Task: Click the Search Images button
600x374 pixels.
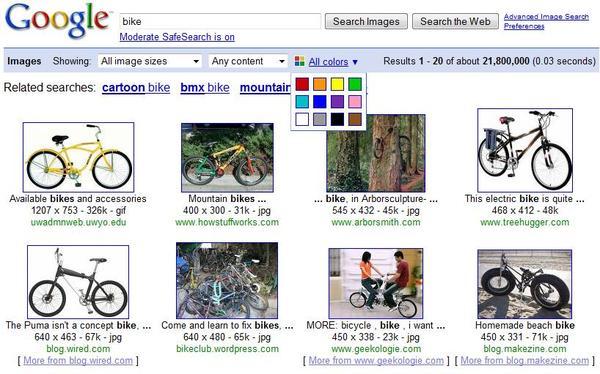Action: 366,21
